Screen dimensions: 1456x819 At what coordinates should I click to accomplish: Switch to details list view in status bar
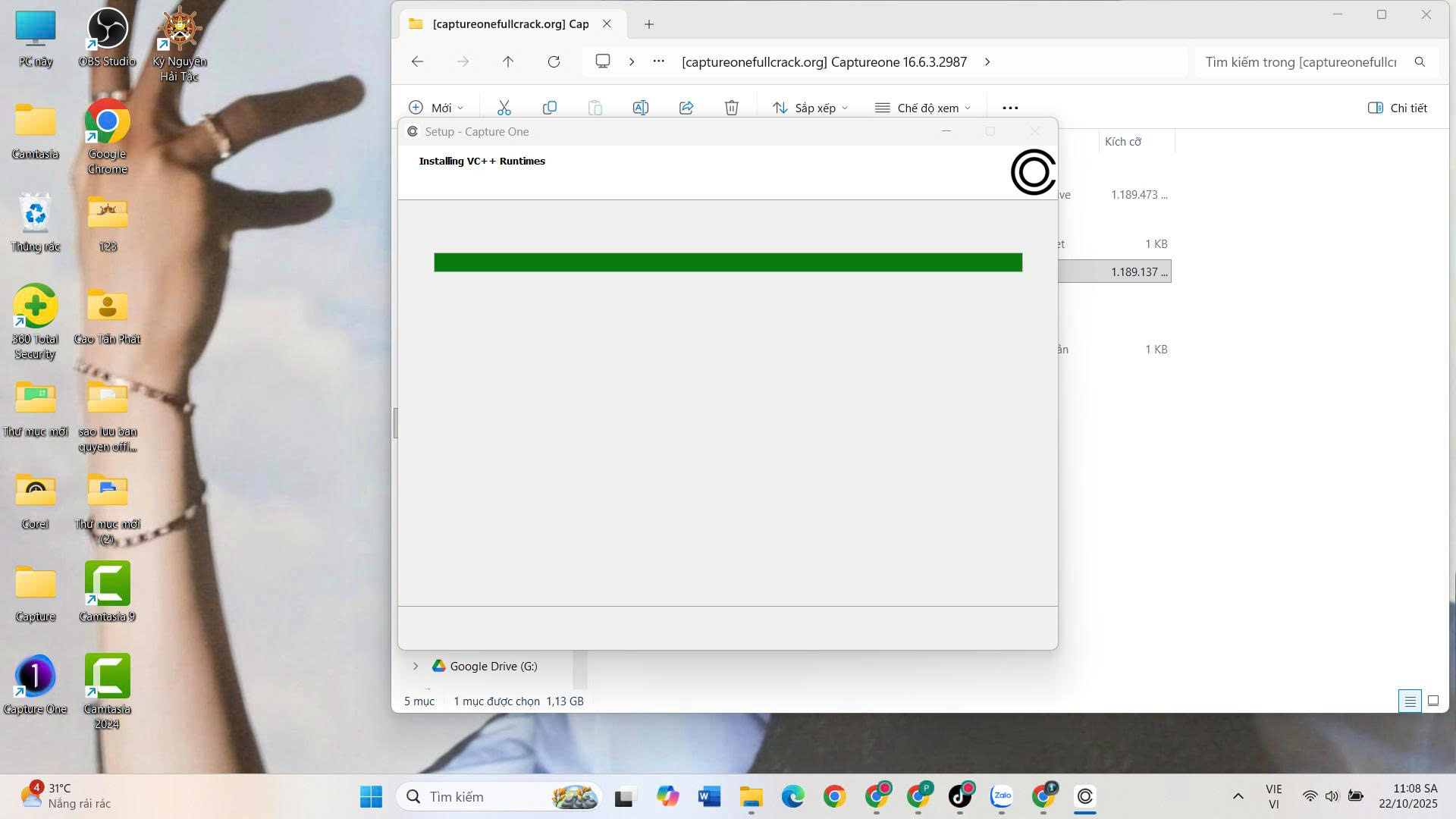click(x=1410, y=701)
